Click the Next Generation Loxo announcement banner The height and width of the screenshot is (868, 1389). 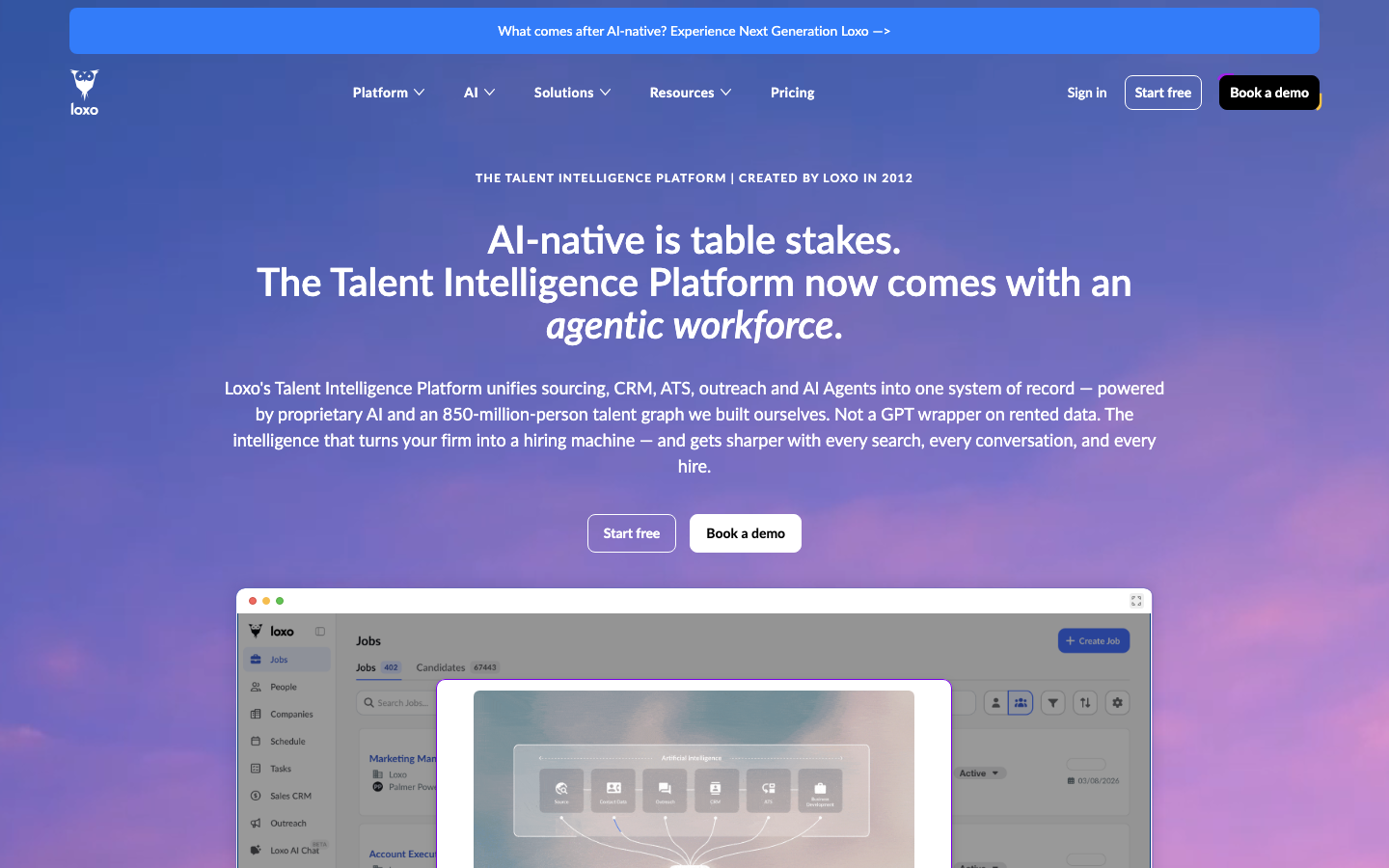coord(694,31)
